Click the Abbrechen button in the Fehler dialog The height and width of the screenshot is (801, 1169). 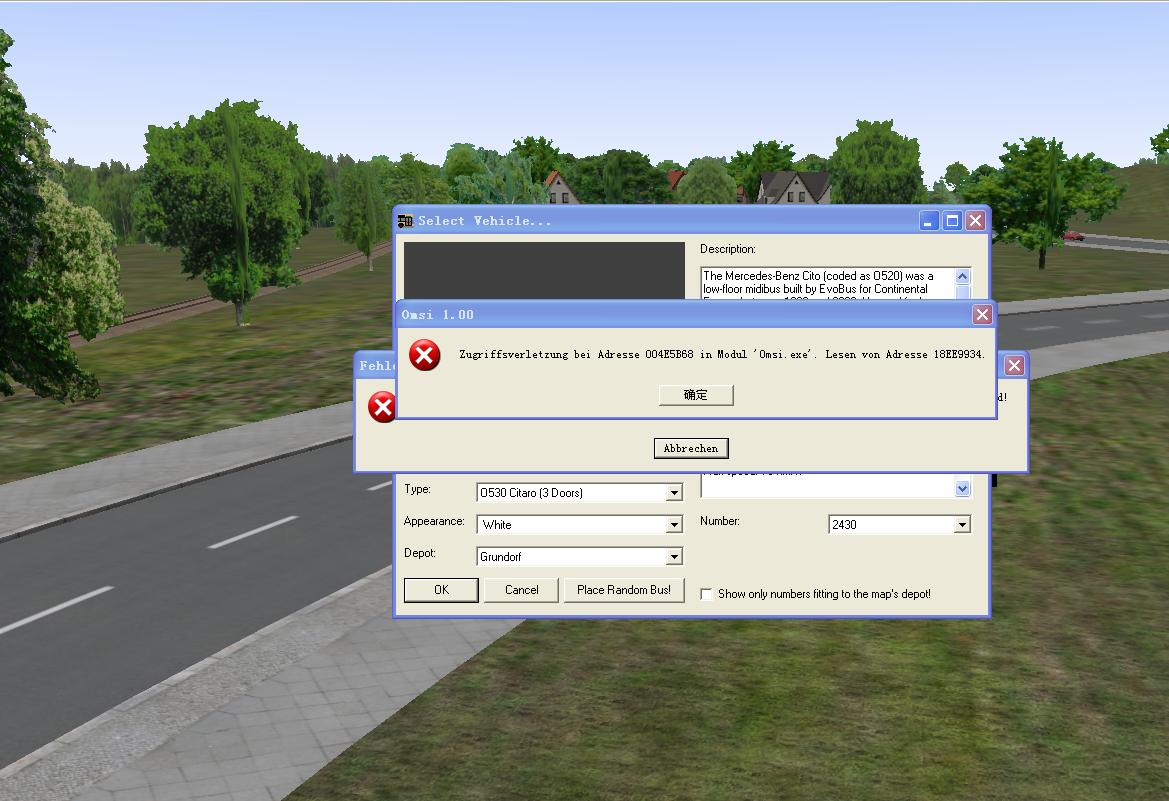[691, 448]
